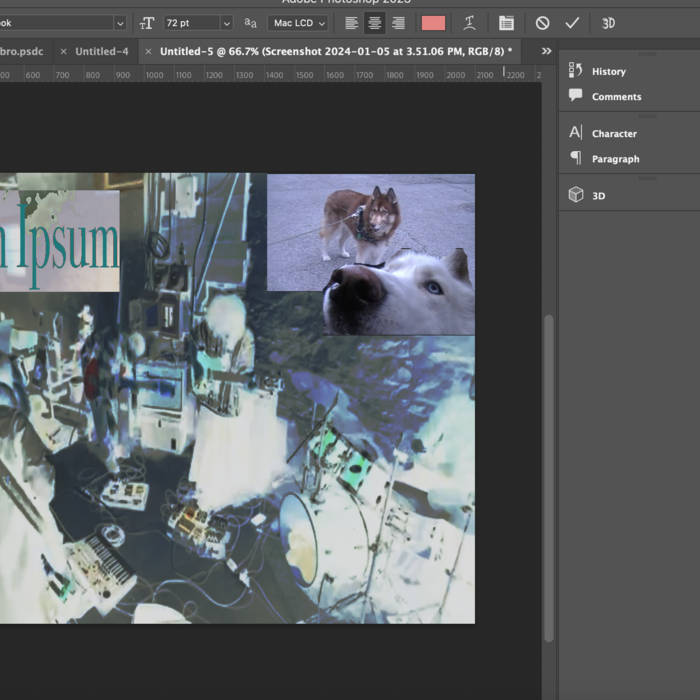Click the pink text color swatch
Viewport: 700px width, 700px height.
tap(433, 23)
